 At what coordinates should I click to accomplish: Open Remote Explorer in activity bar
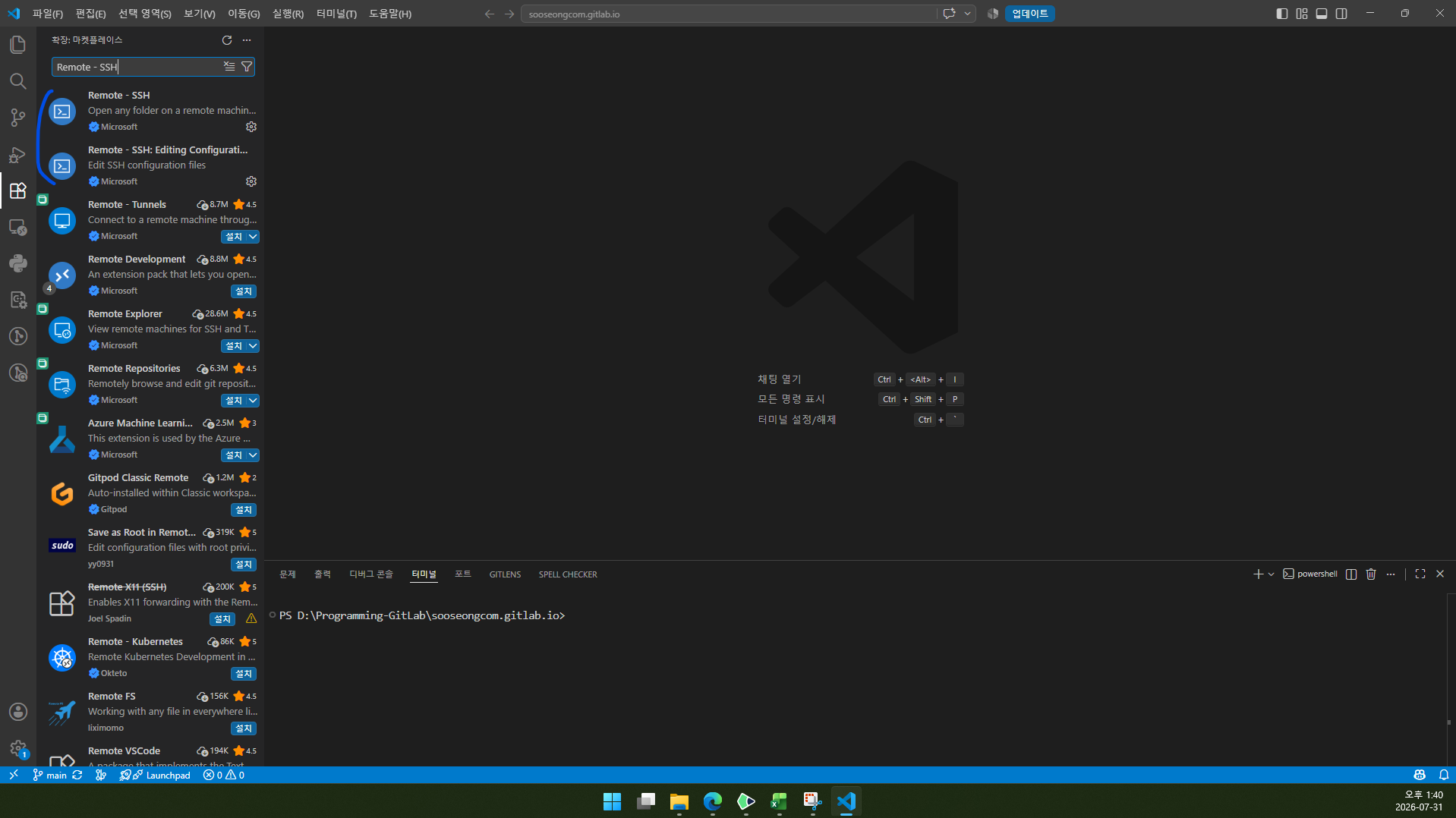click(18, 227)
